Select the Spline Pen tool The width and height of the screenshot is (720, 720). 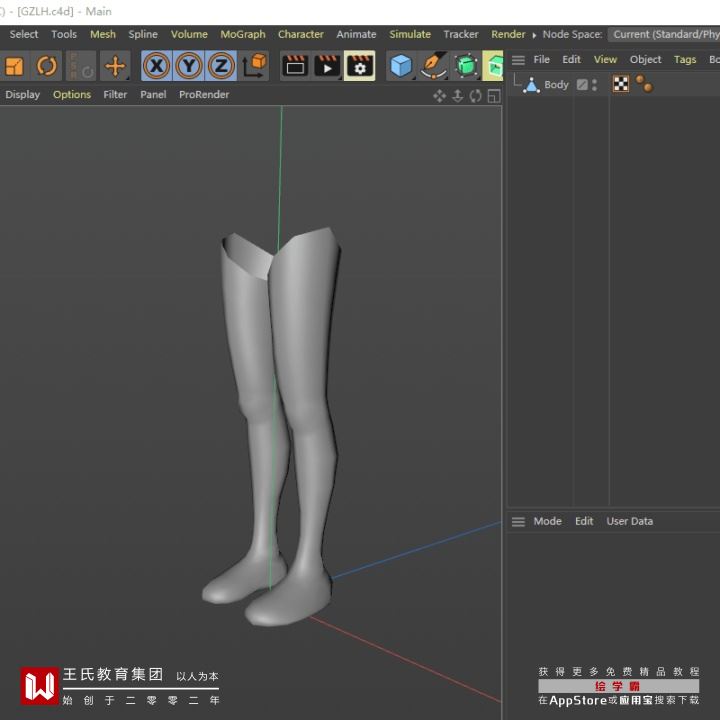coord(433,66)
